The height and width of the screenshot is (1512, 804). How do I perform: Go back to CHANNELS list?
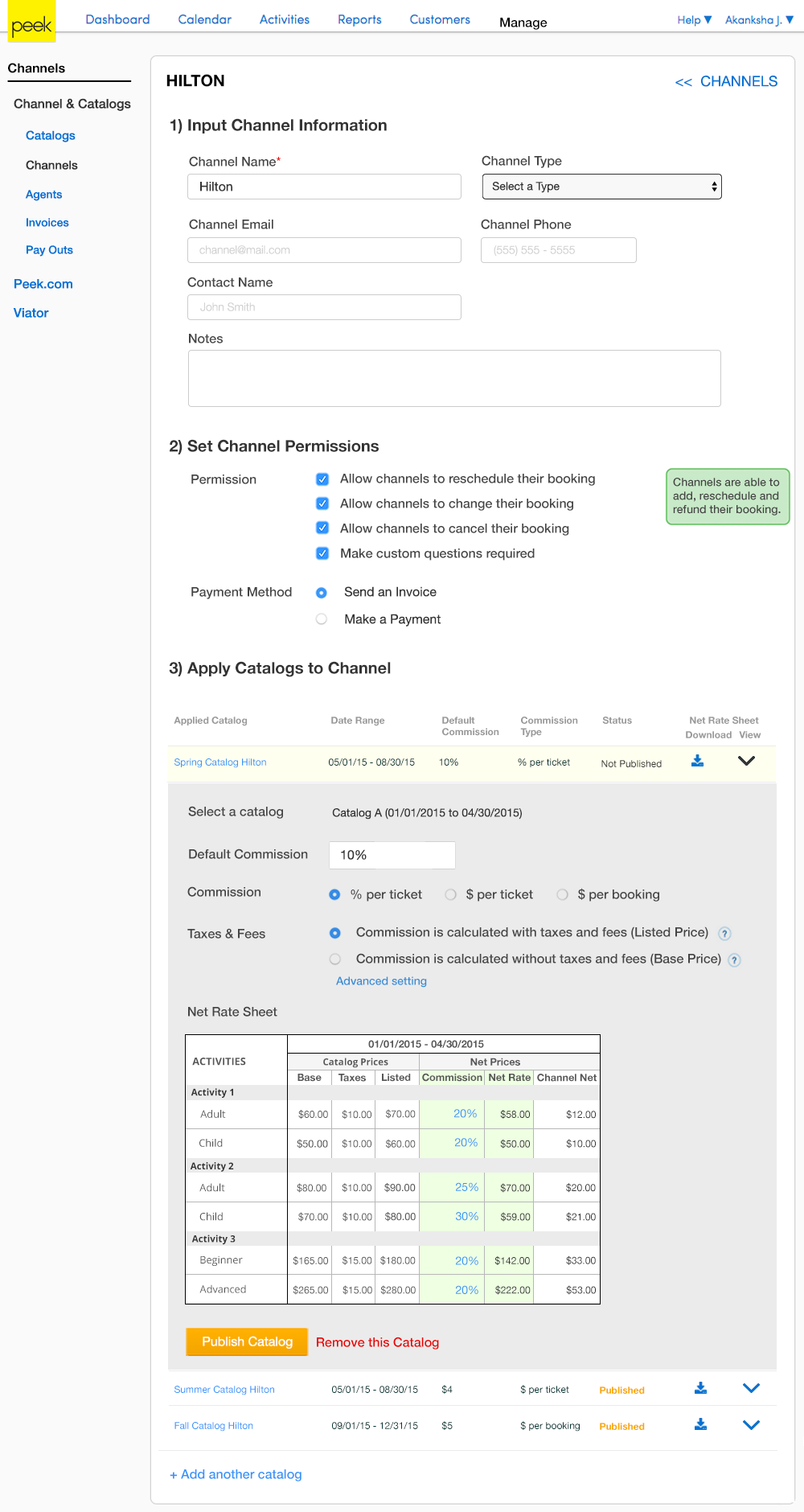coord(726,81)
